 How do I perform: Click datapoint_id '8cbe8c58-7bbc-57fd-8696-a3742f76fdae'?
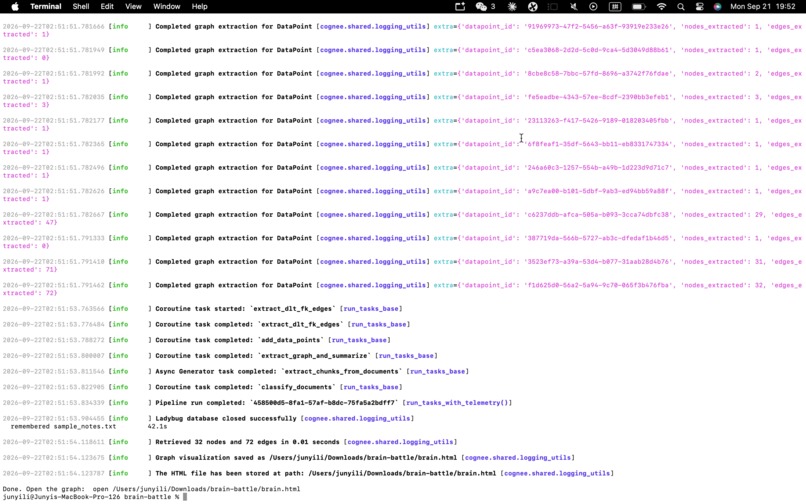tap(597, 74)
